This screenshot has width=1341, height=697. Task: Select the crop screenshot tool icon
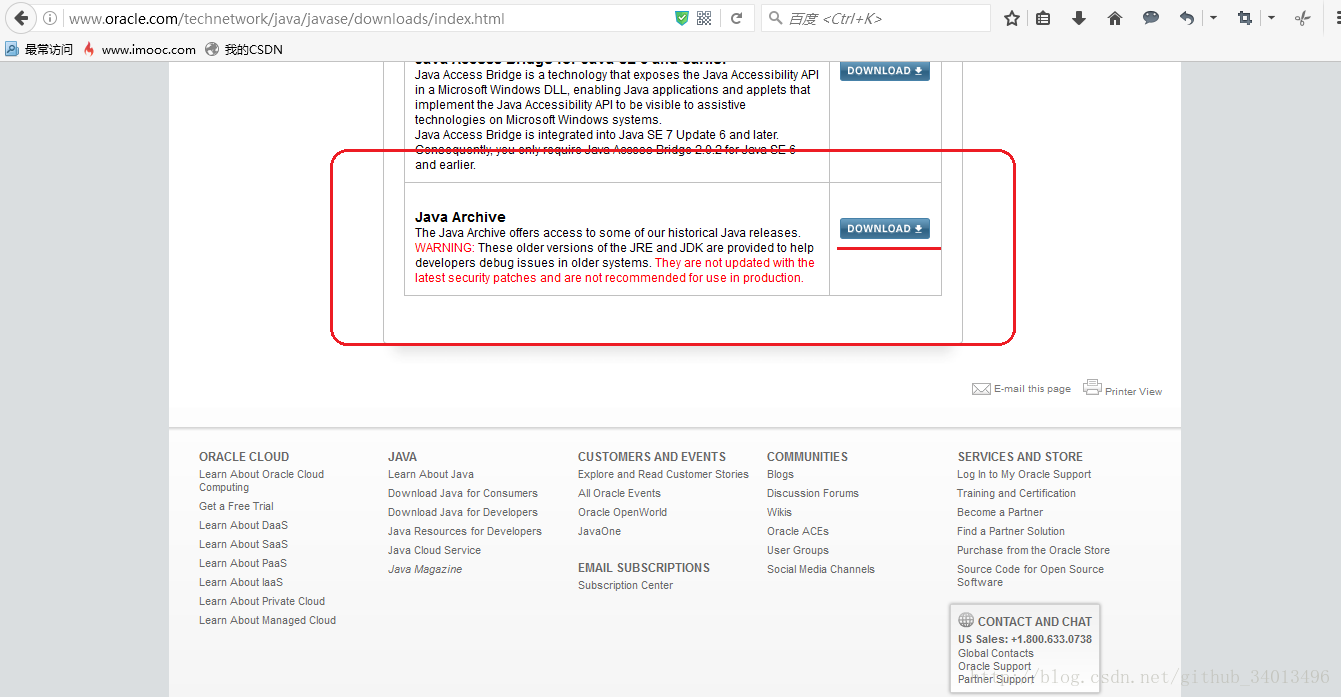pos(1245,18)
